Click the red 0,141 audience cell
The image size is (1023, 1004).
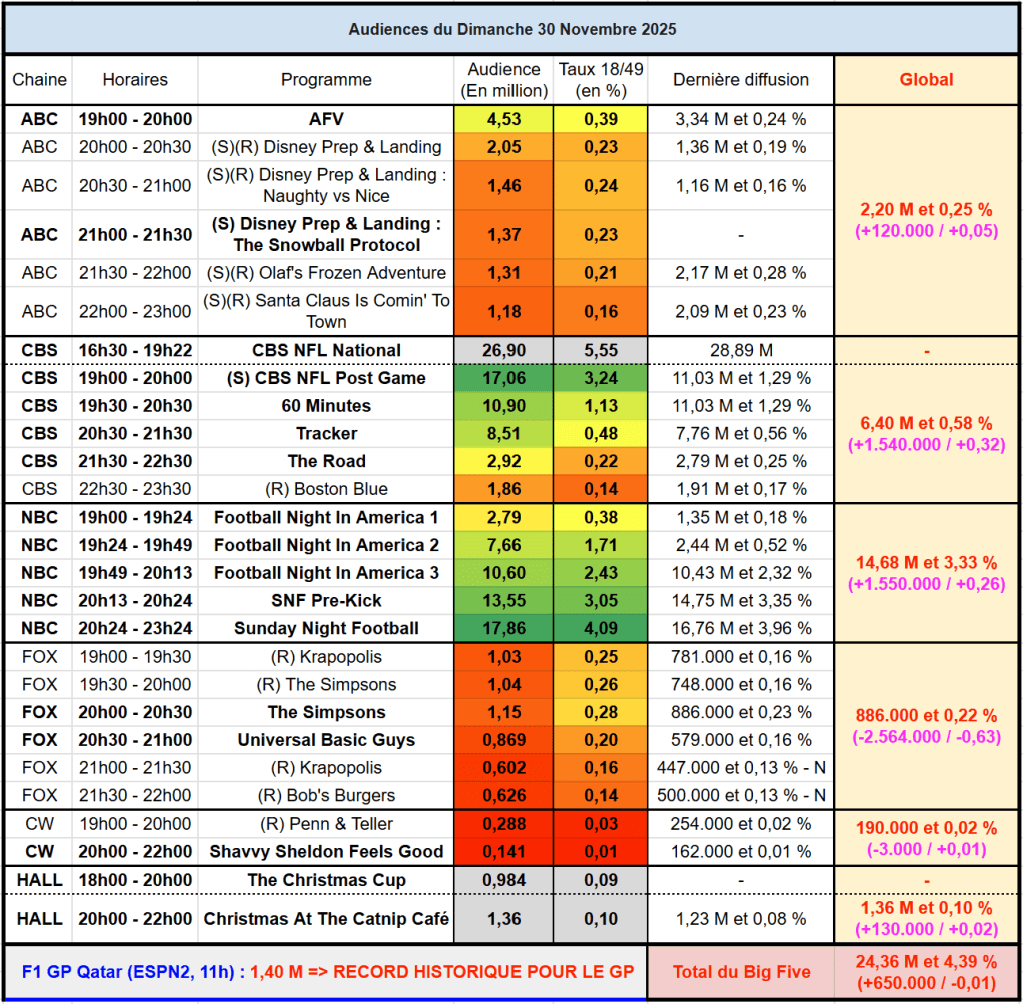click(504, 852)
